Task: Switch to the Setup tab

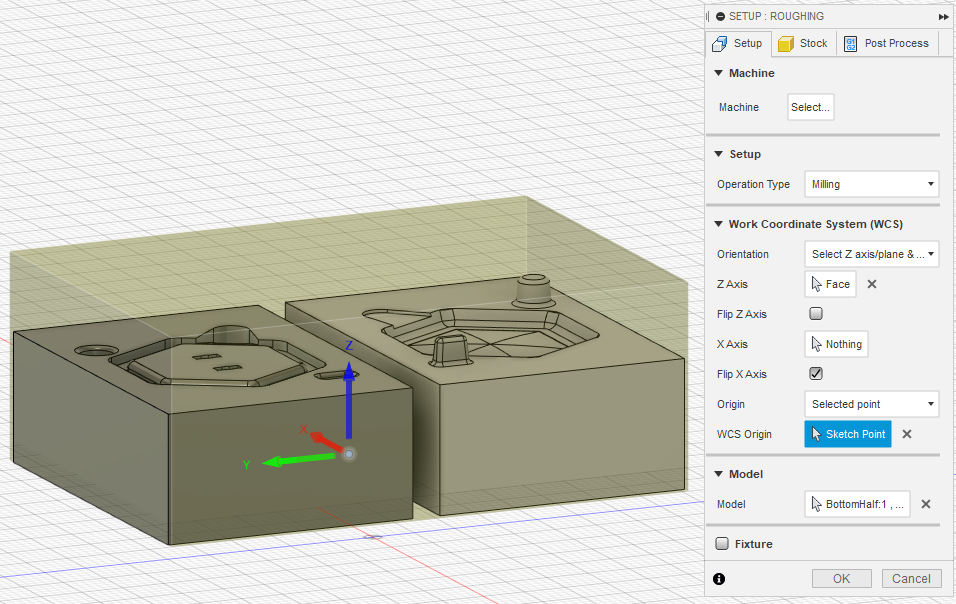Action: point(738,43)
